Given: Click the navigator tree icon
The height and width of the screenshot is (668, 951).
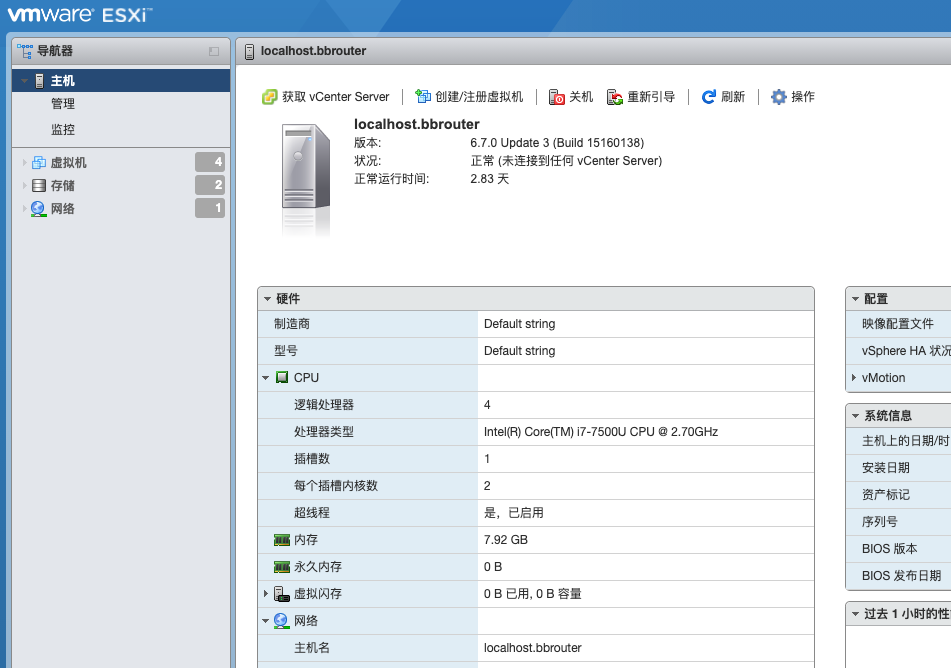Looking at the screenshot, I should (25, 51).
